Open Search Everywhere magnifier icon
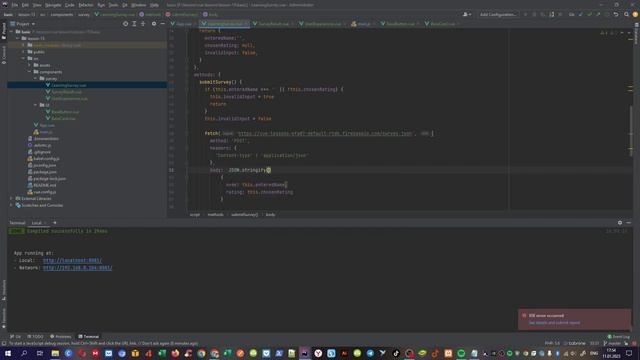 (x=627, y=15)
